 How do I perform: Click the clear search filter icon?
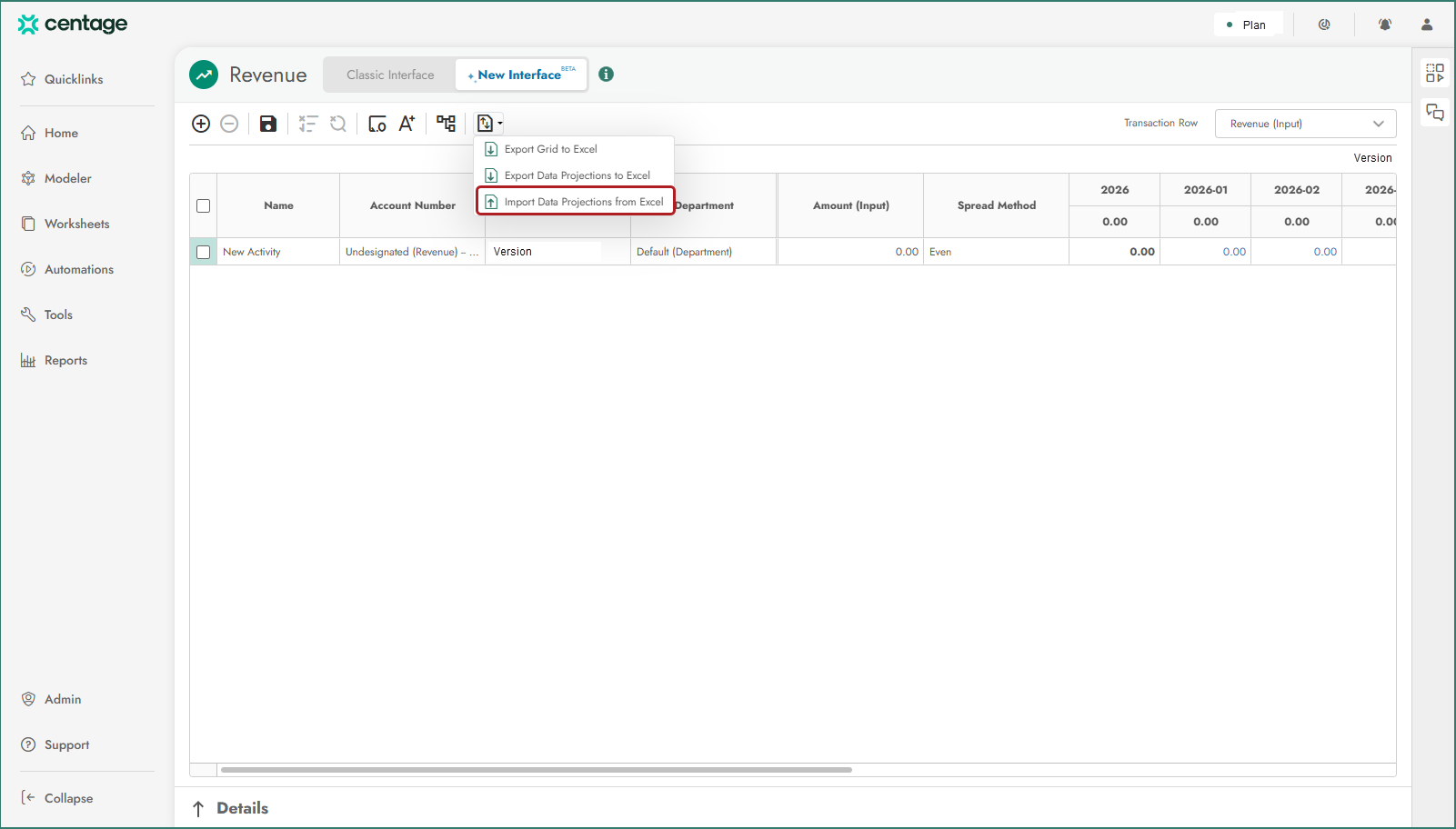tap(338, 124)
